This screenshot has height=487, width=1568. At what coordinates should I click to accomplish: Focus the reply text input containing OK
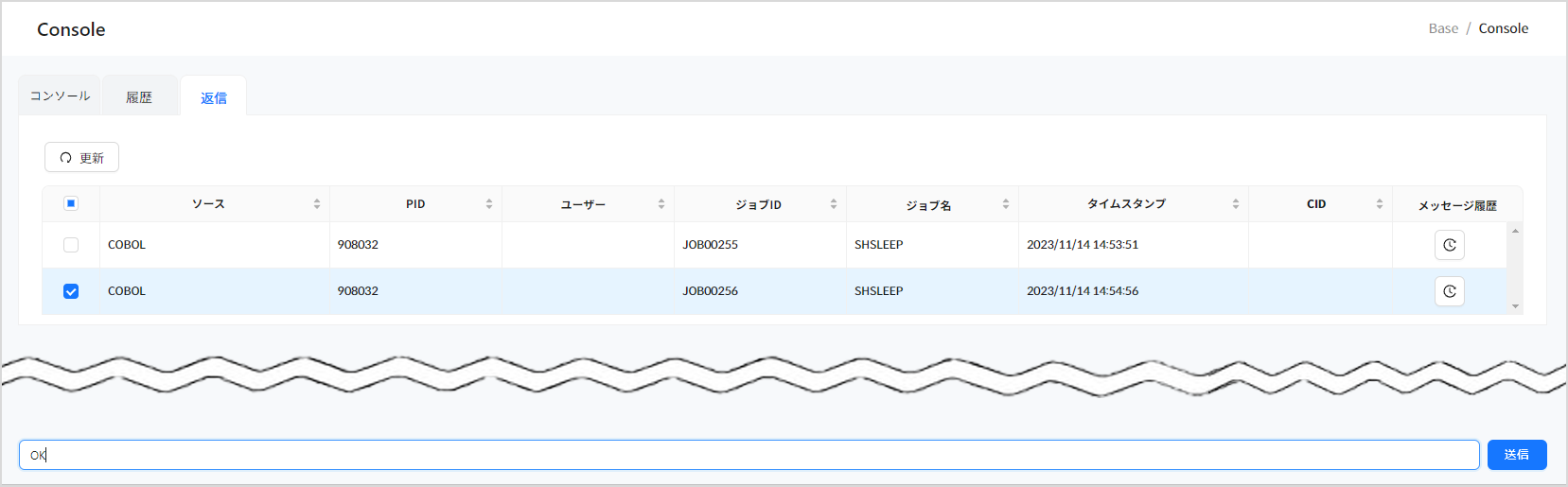pyautogui.click(x=748, y=455)
